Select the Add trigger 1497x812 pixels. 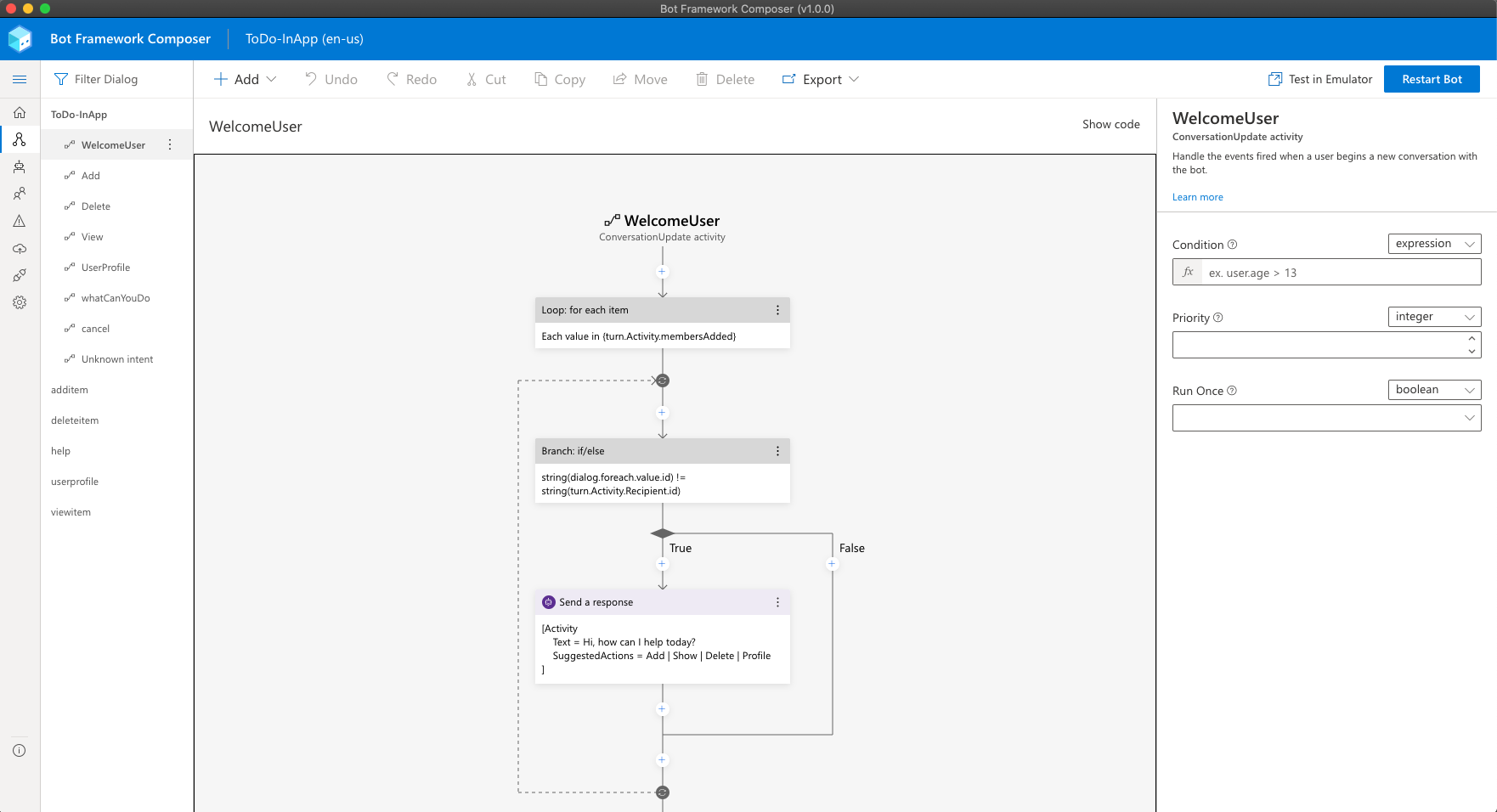click(x=116, y=176)
